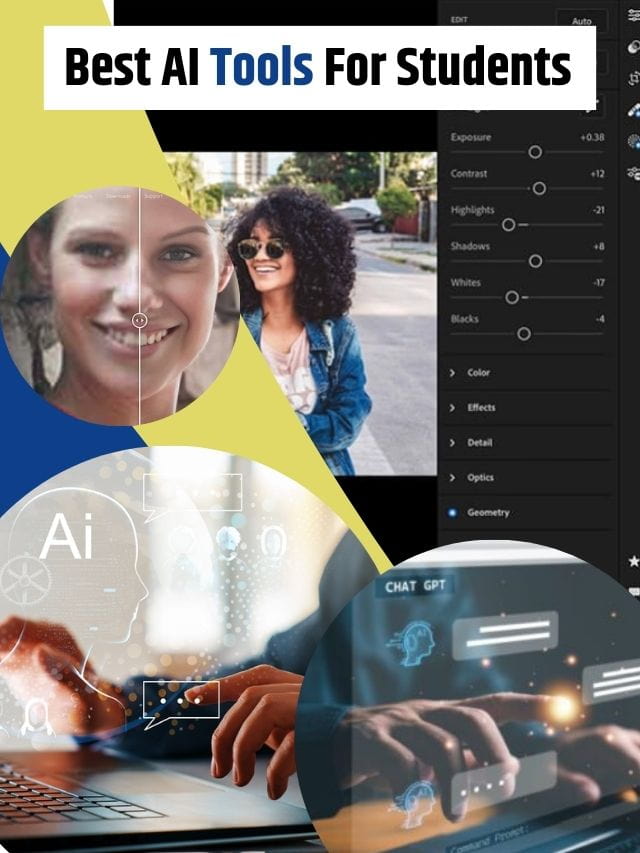Screen dimensions: 640x853
Task: Click the before/after comparison handle on the face
Action: [140, 320]
